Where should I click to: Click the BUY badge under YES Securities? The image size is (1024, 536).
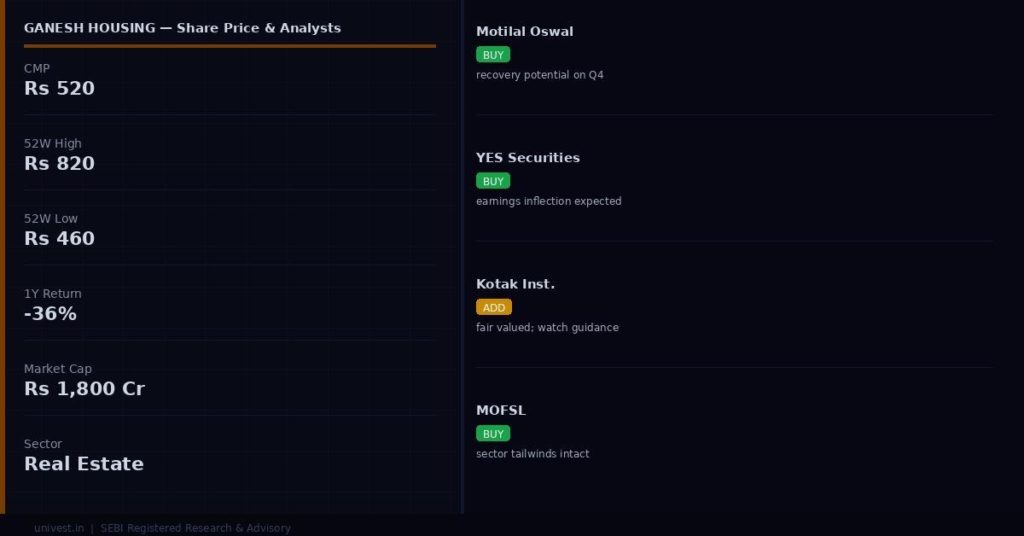pos(493,181)
